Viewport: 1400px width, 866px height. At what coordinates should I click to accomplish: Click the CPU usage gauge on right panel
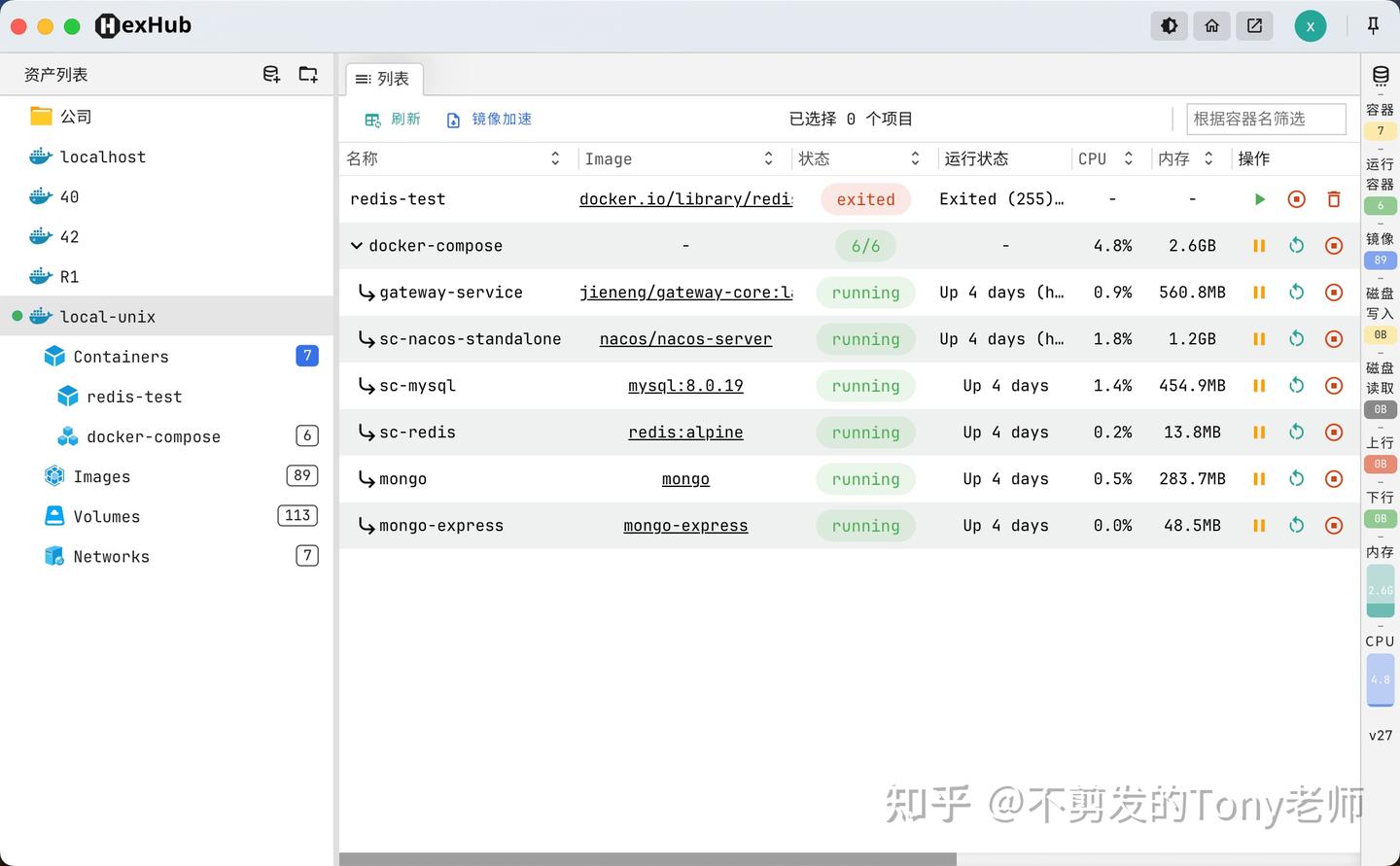click(1381, 678)
